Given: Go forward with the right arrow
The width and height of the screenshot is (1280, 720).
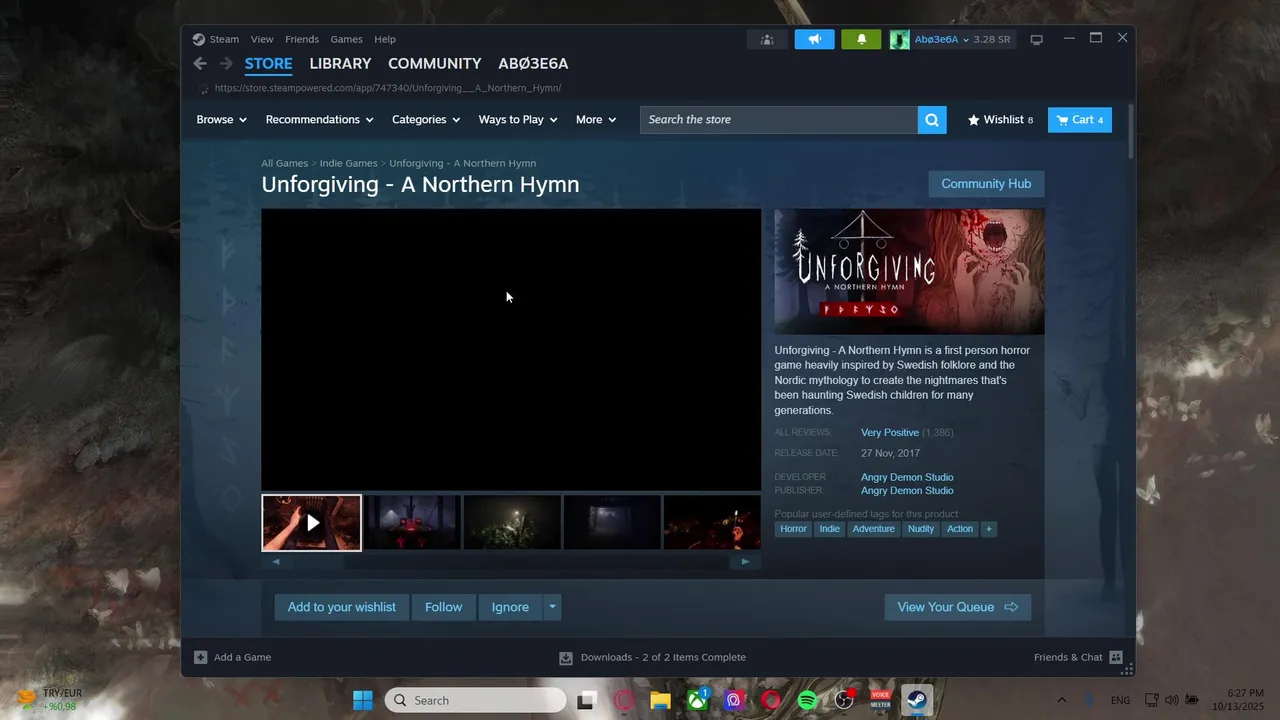Looking at the screenshot, I should point(226,63).
